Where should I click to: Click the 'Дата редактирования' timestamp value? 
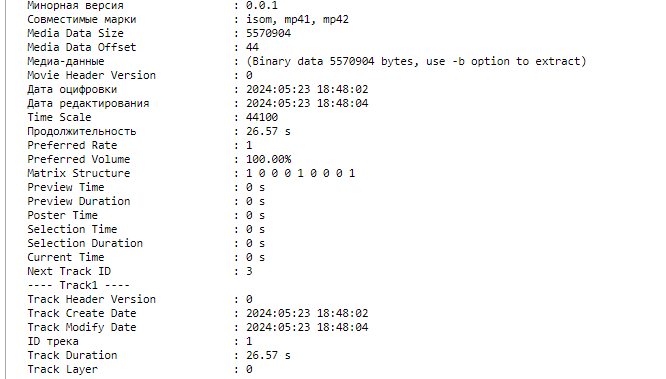(x=307, y=103)
